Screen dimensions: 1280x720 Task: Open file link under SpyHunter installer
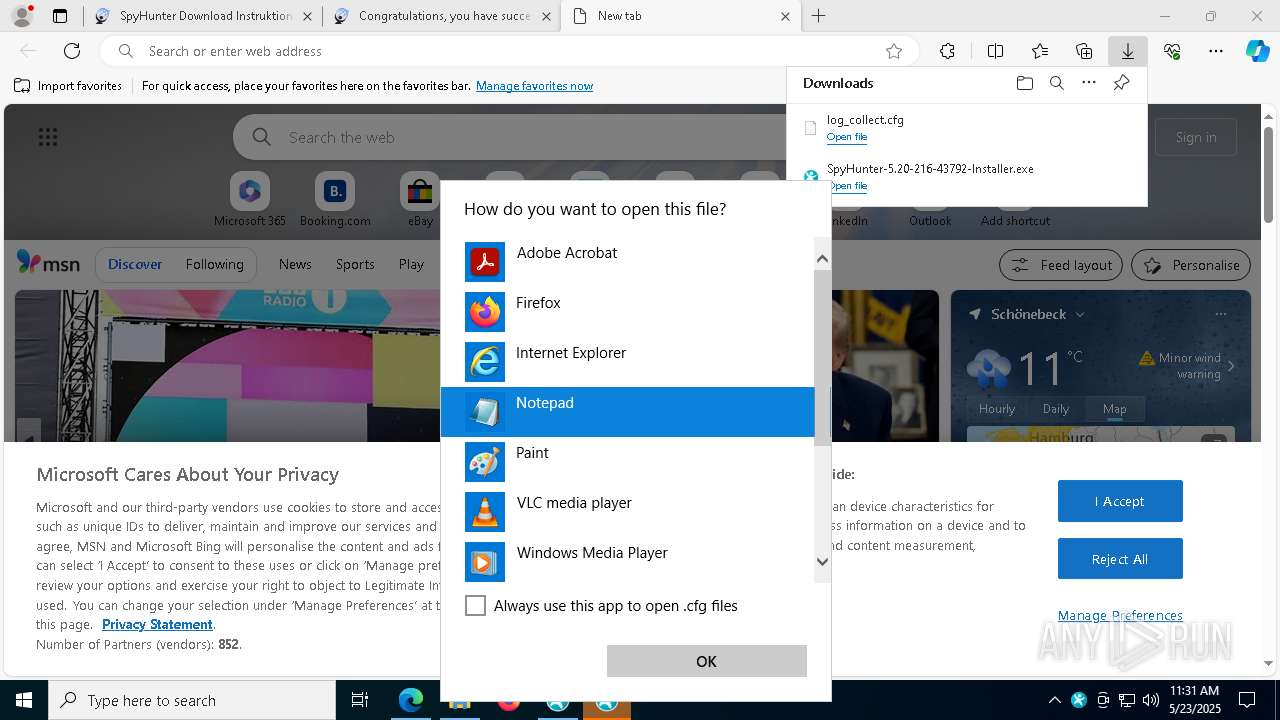pyautogui.click(x=847, y=186)
